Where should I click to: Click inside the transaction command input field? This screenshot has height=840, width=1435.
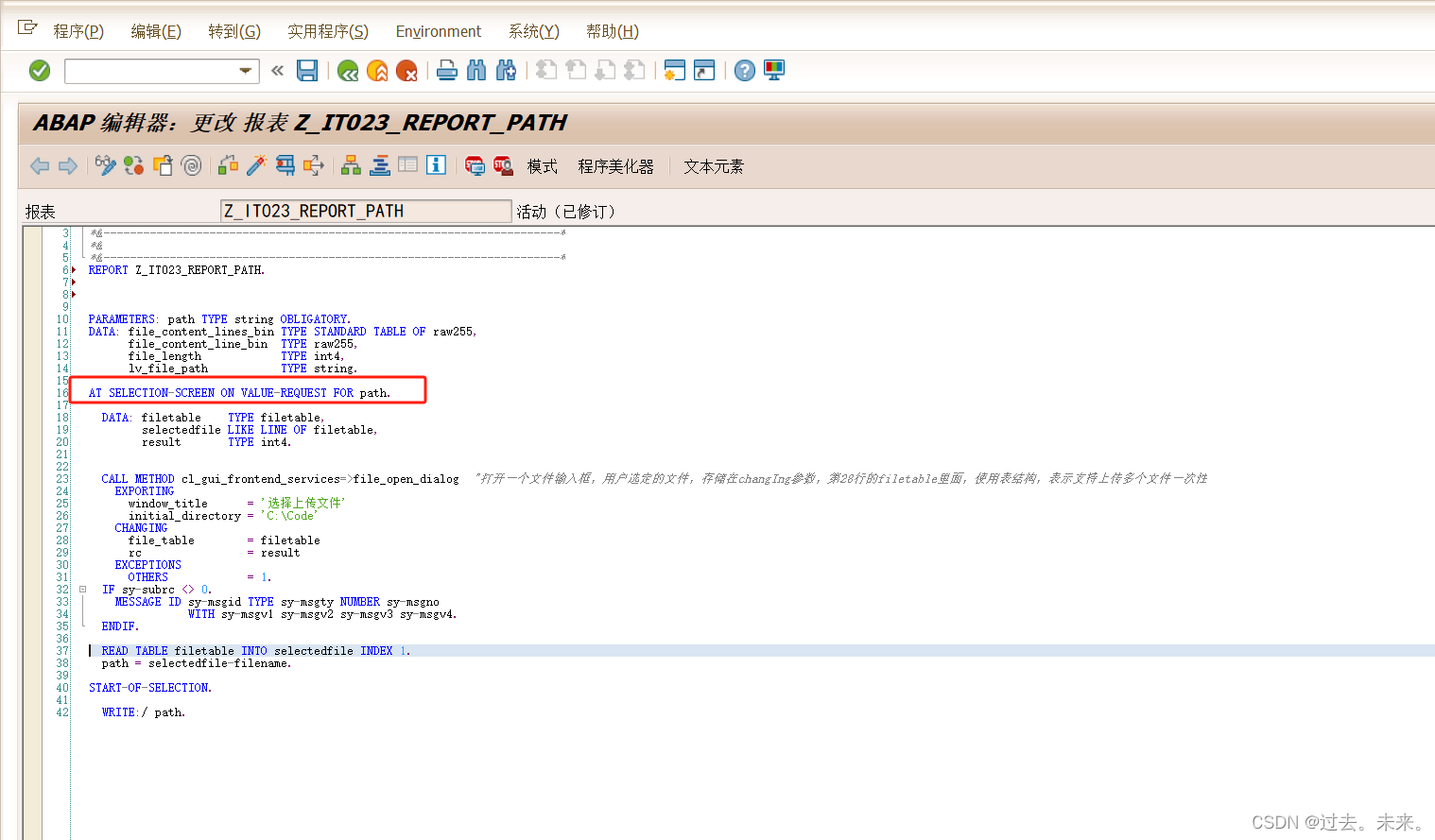(151, 71)
